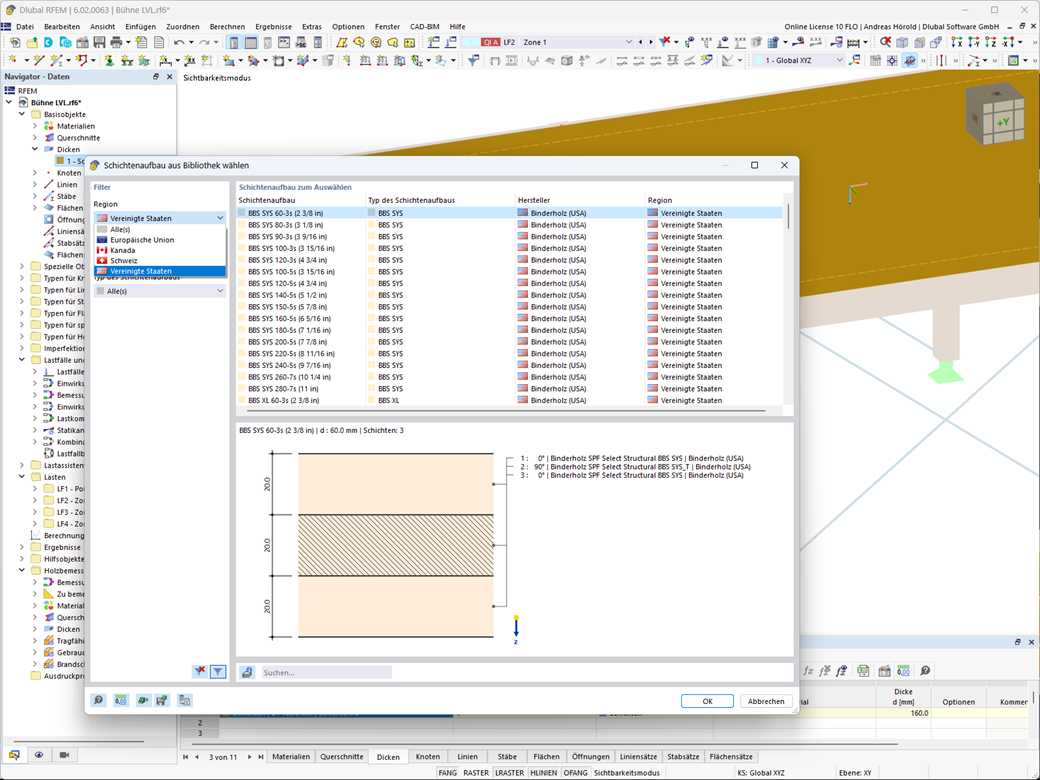Image resolution: width=1040 pixels, height=780 pixels.
Task: Click the Abbrechen button
Action: [x=766, y=701]
